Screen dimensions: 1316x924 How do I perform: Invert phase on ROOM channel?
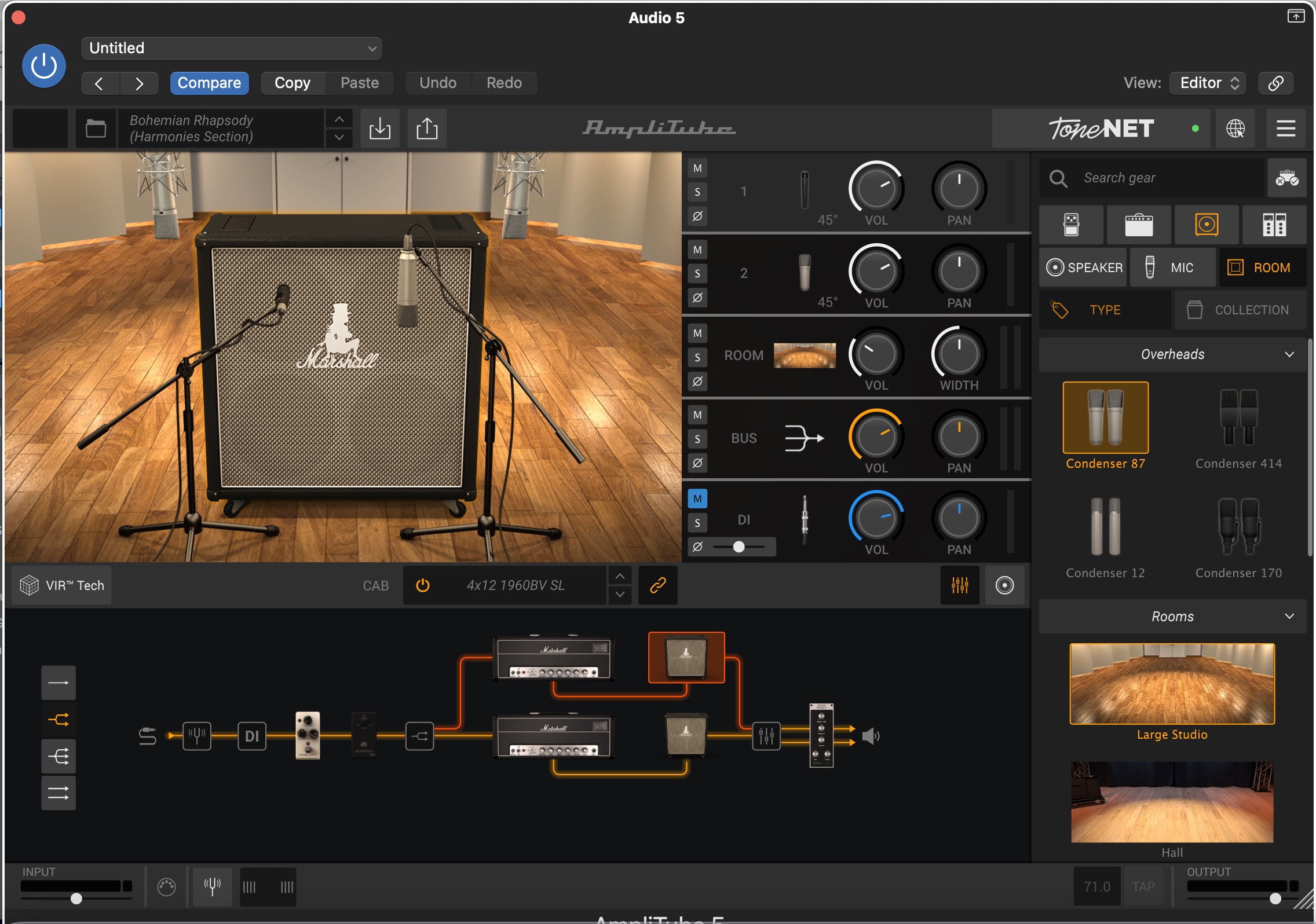tap(697, 382)
